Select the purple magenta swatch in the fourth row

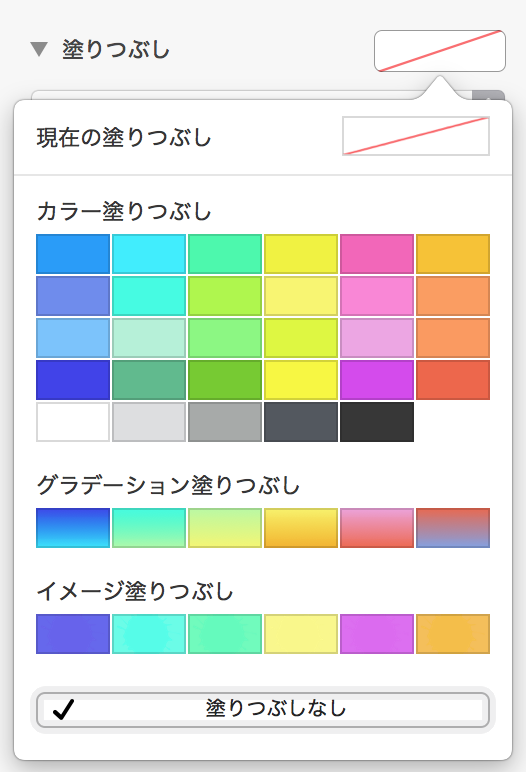point(377,380)
